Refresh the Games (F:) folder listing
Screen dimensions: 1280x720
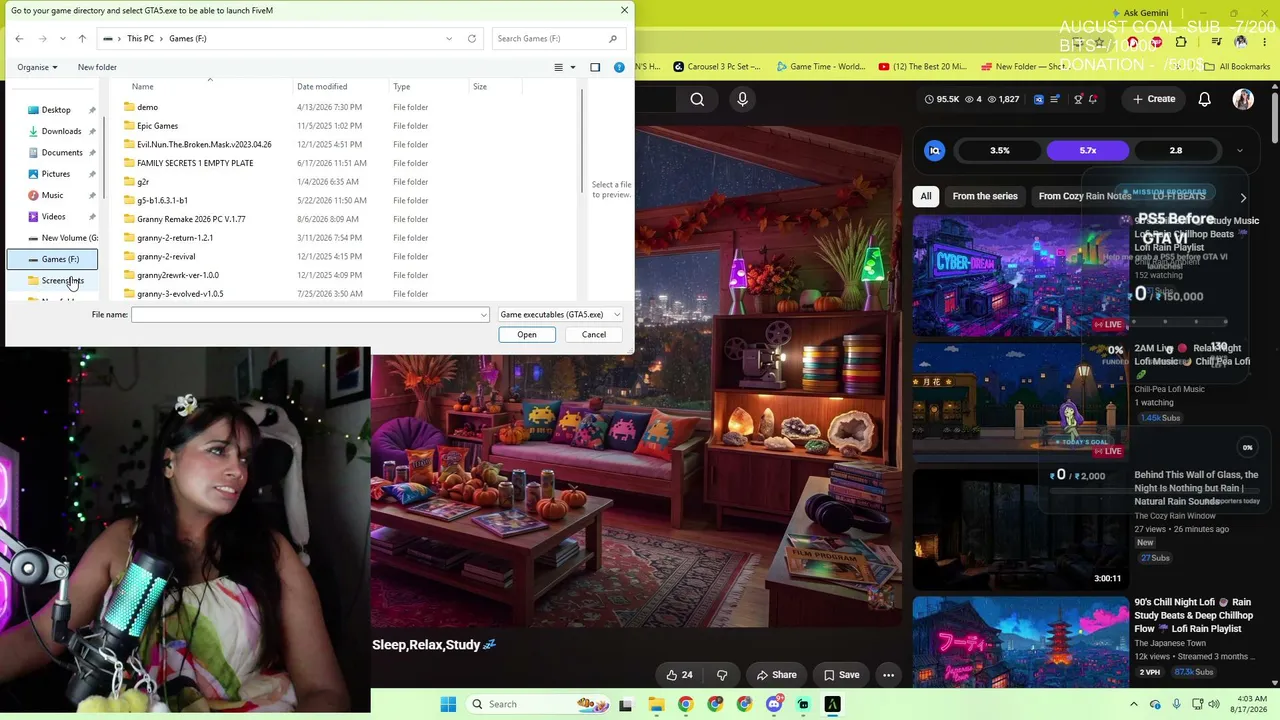472,38
